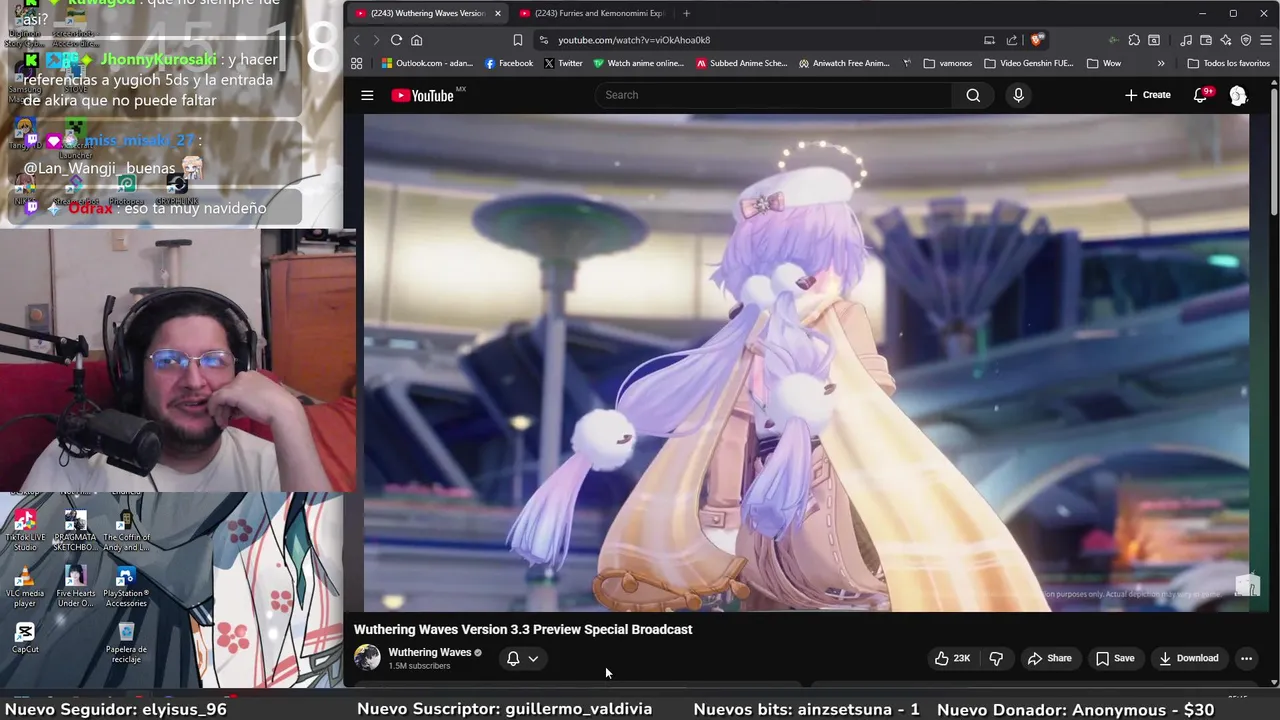Click the share page icon in address bar
The width and height of the screenshot is (1280, 720).
pos(1012,40)
